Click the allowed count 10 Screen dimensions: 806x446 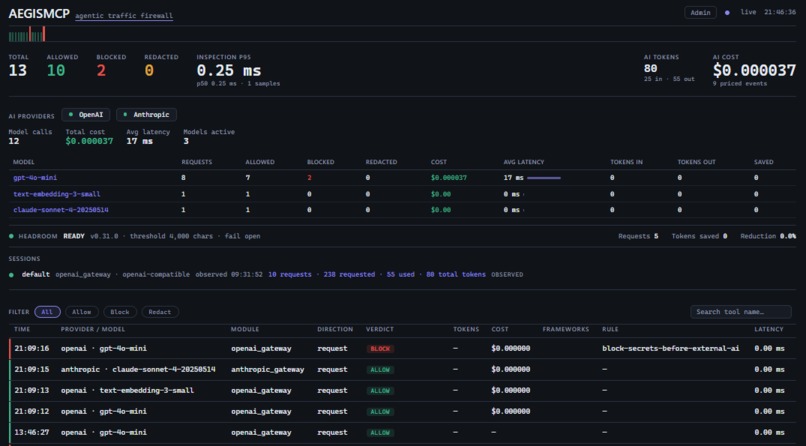[56, 70]
